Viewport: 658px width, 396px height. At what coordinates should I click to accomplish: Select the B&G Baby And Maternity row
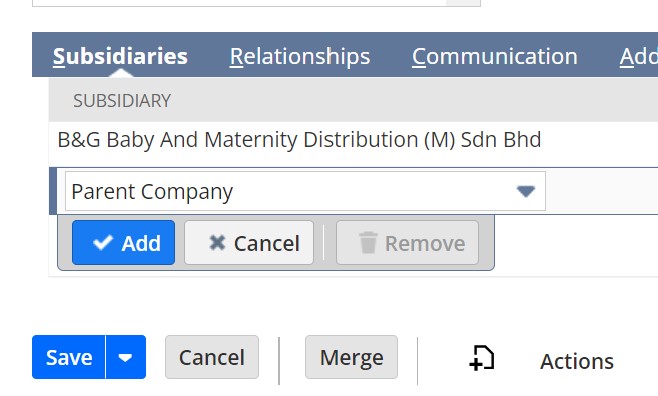(353, 140)
